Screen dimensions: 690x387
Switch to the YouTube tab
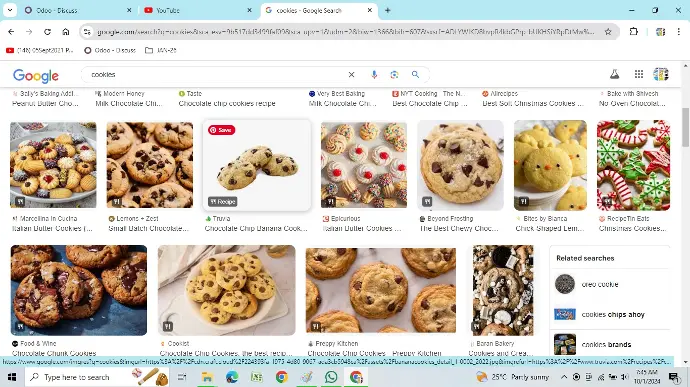tap(198, 10)
